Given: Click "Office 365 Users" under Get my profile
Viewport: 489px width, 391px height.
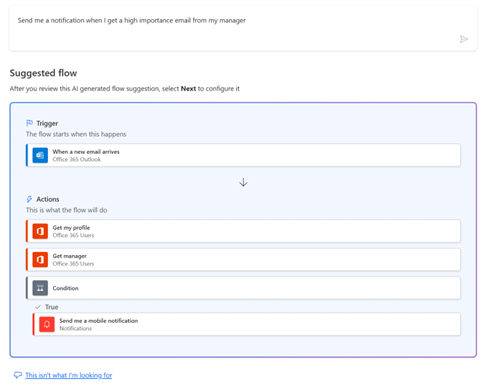Looking at the screenshot, I should click(x=73, y=236).
